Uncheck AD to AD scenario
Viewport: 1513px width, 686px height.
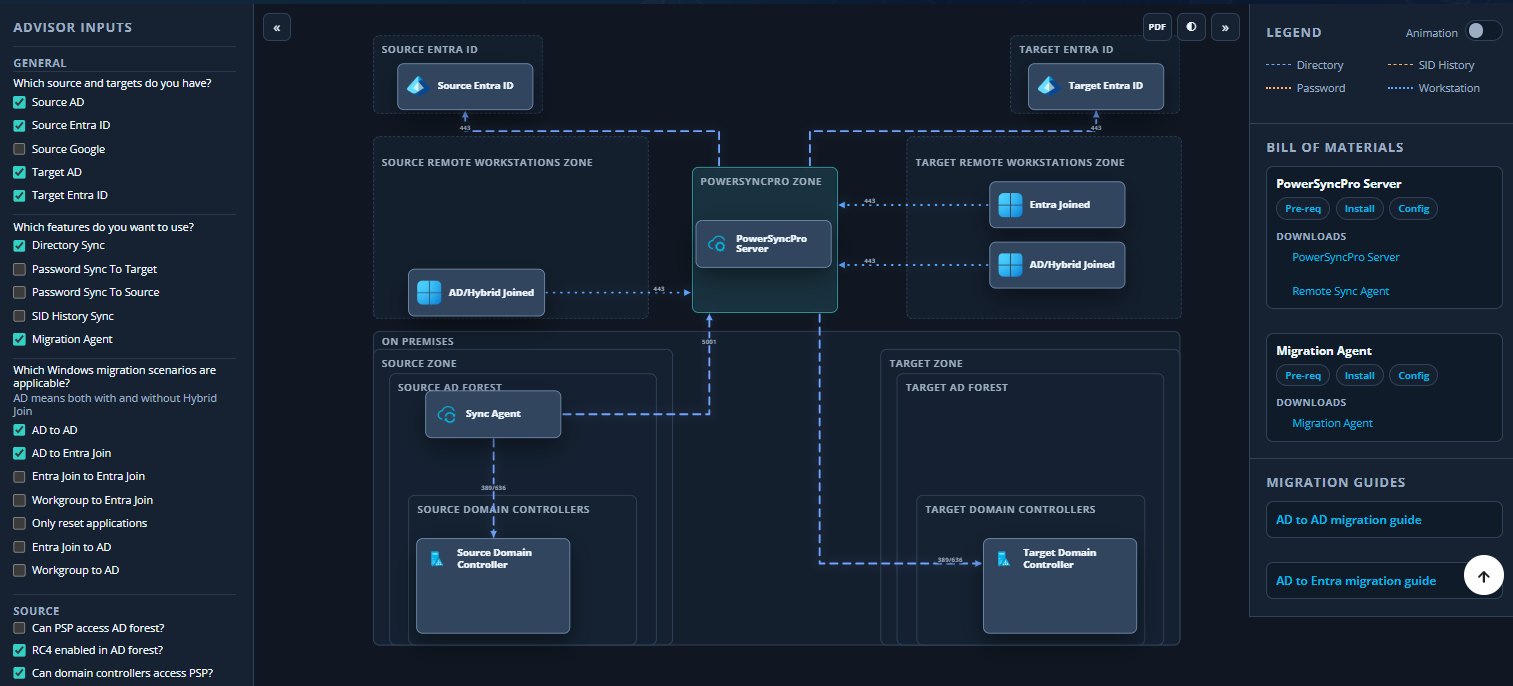pos(19,430)
